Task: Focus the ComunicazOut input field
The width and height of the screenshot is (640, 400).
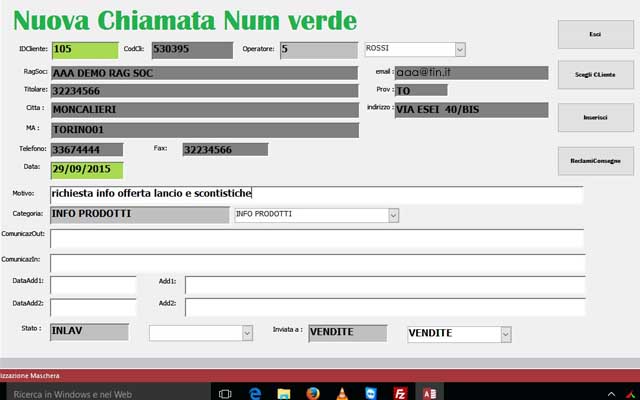Action: pos(315,238)
